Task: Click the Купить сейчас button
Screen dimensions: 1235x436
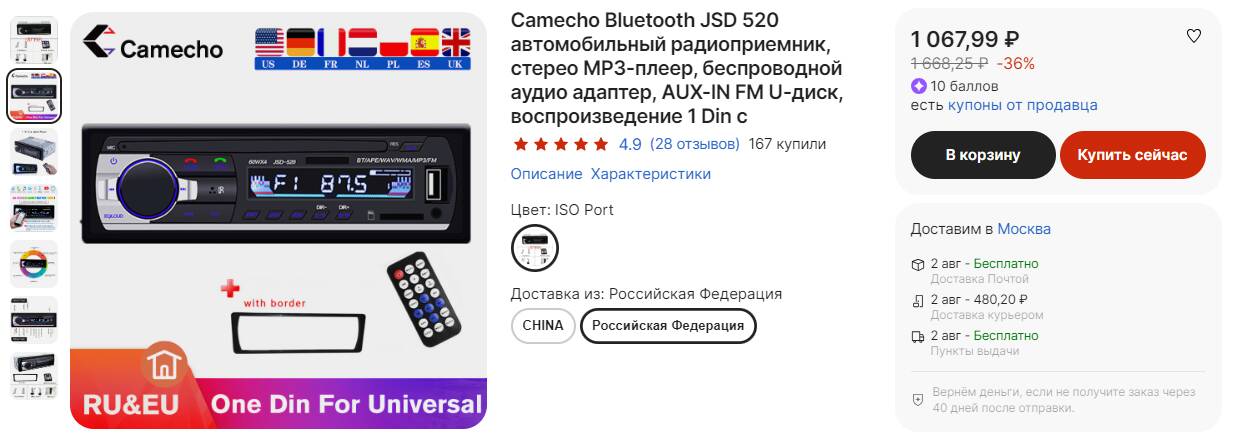Action: click(x=1132, y=155)
